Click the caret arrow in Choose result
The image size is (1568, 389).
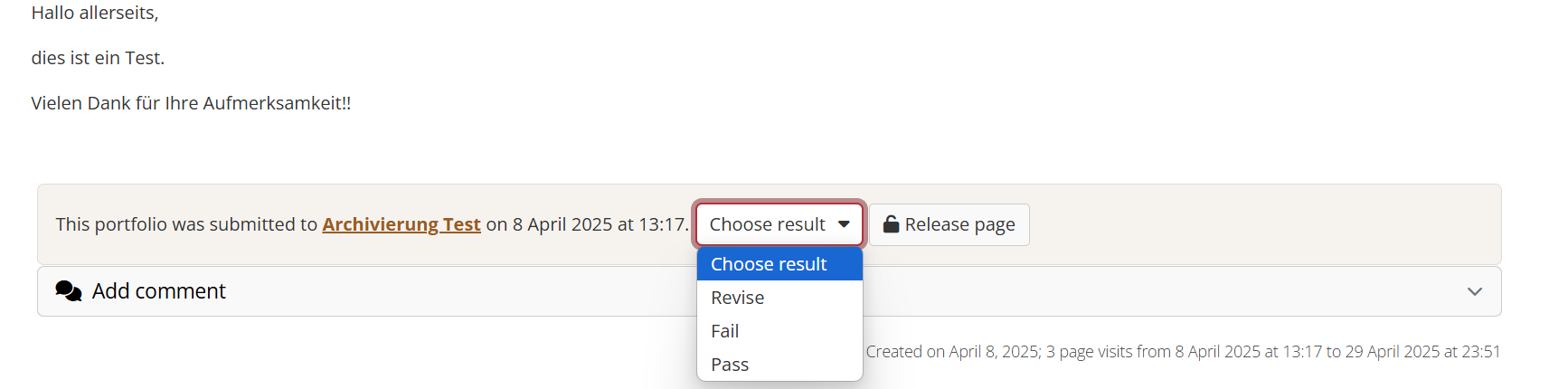[844, 224]
